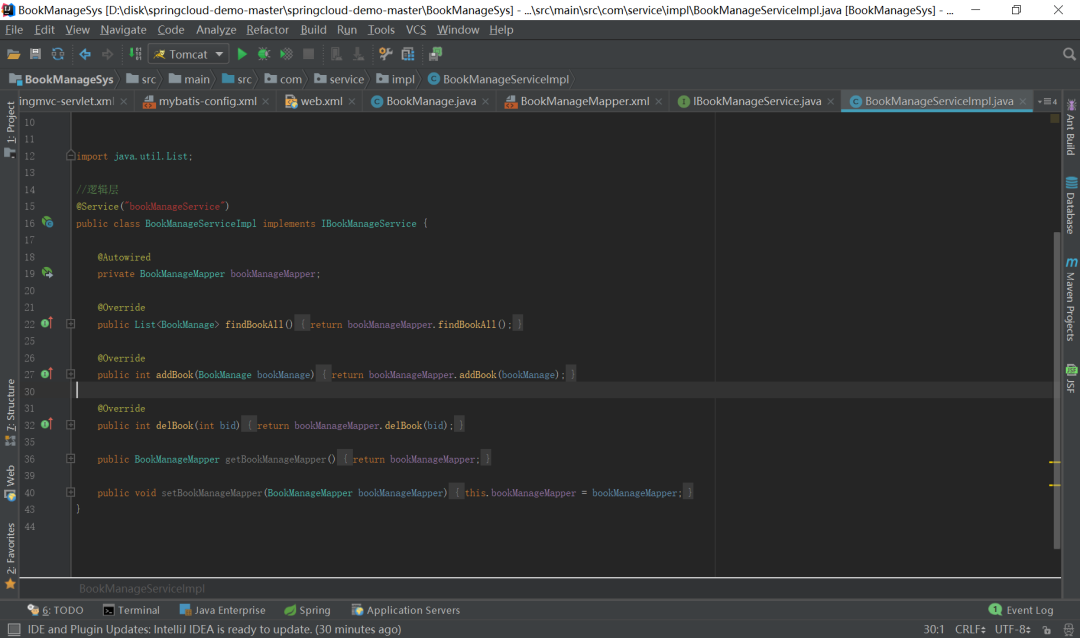Expand the folded addBook method body
This screenshot has width=1080, height=638.
click(70, 374)
